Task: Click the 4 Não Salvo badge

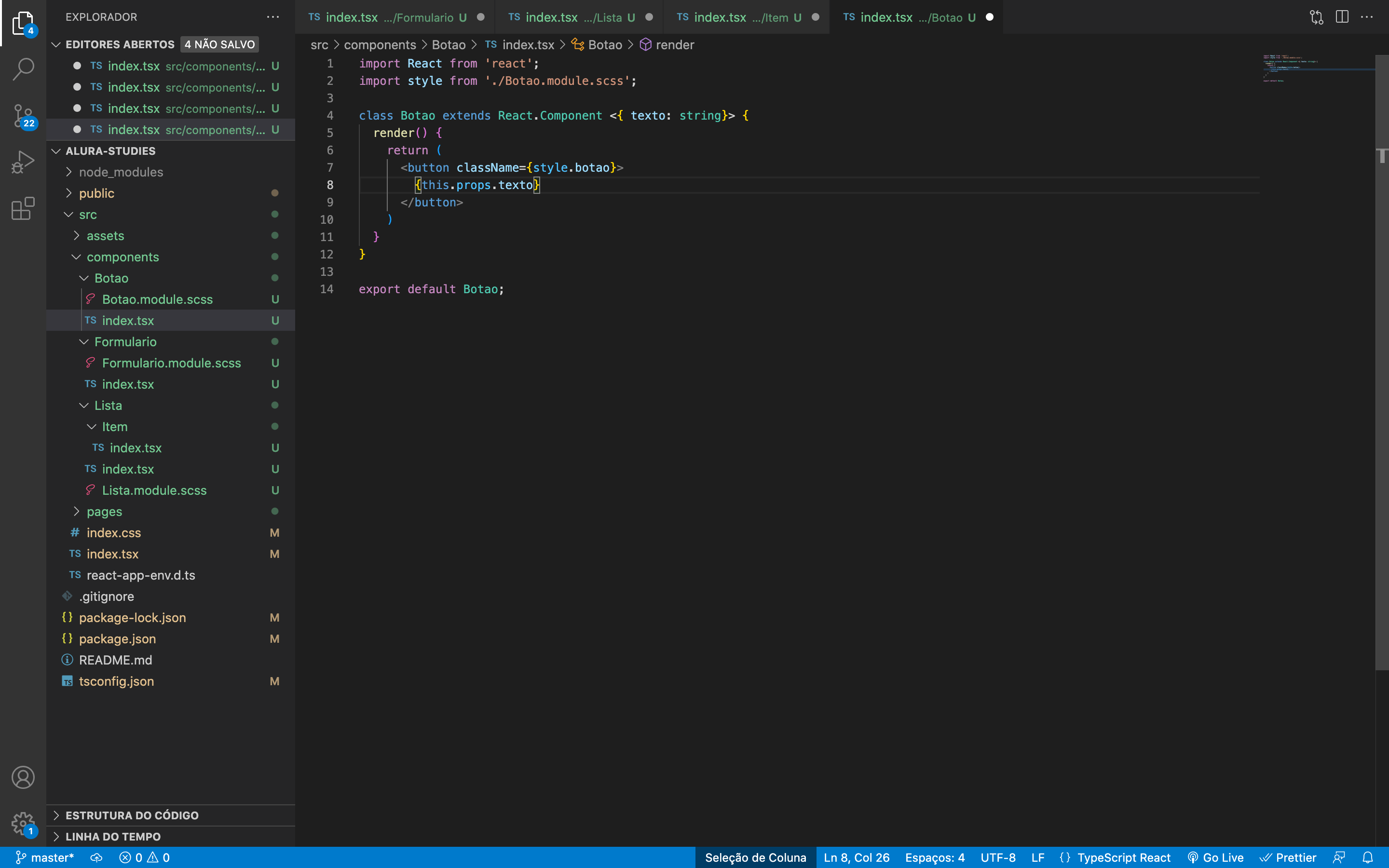Action: (220, 44)
